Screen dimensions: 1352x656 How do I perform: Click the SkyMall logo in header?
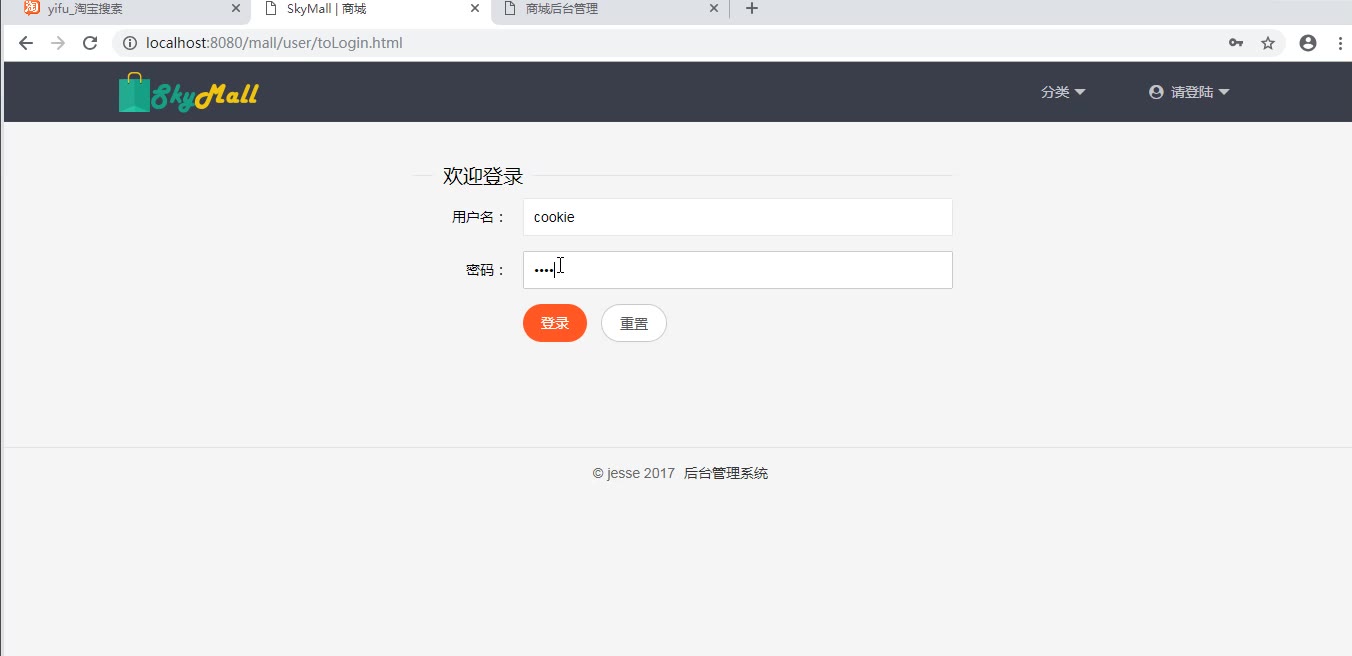pos(189,93)
